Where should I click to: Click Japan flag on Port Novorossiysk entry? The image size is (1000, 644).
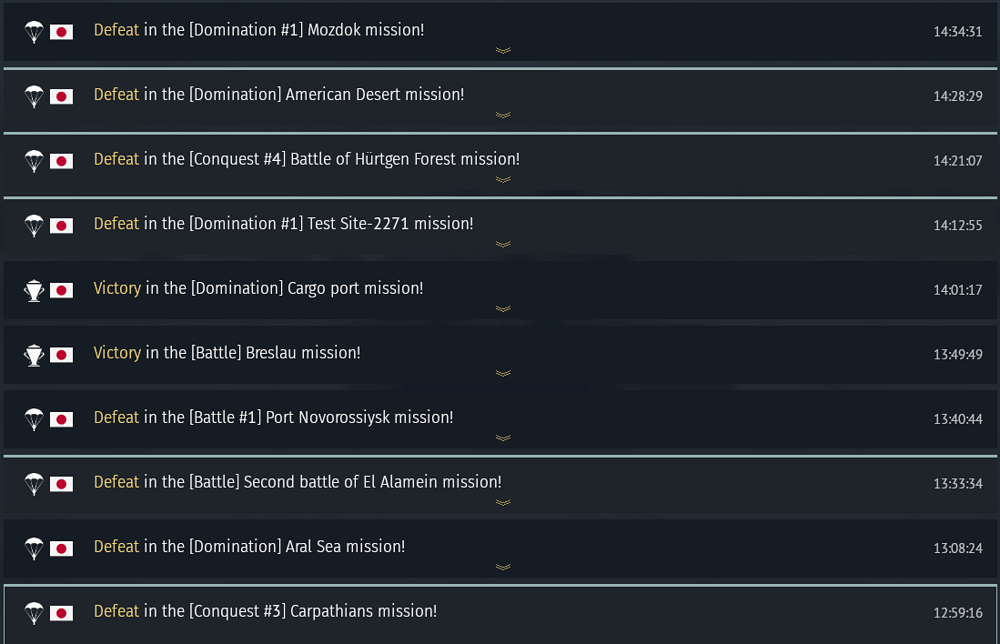[61, 419]
